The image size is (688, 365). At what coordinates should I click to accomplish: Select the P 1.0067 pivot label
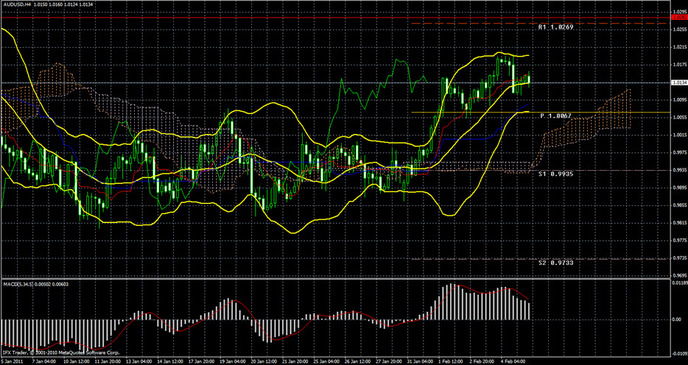pyautogui.click(x=555, y=116)
